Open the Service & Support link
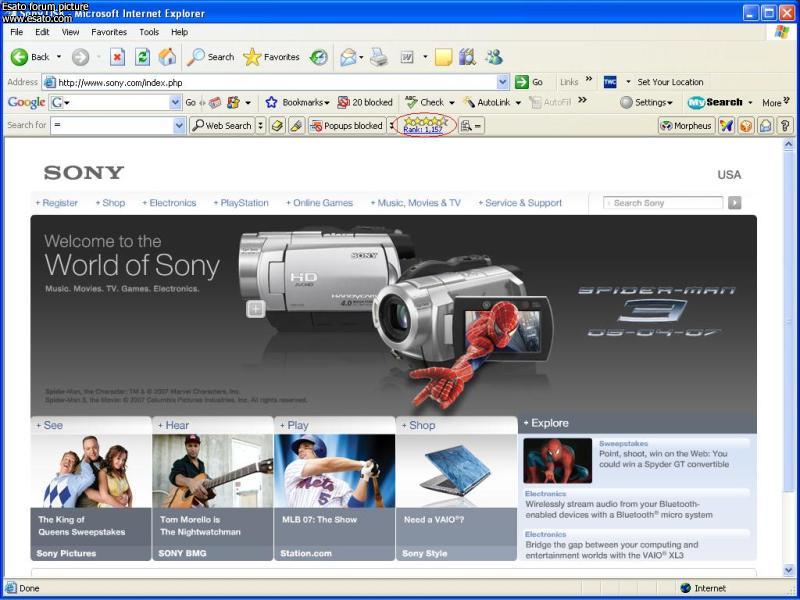This screenshot has width=800, height=600. [x=520, y=203]
